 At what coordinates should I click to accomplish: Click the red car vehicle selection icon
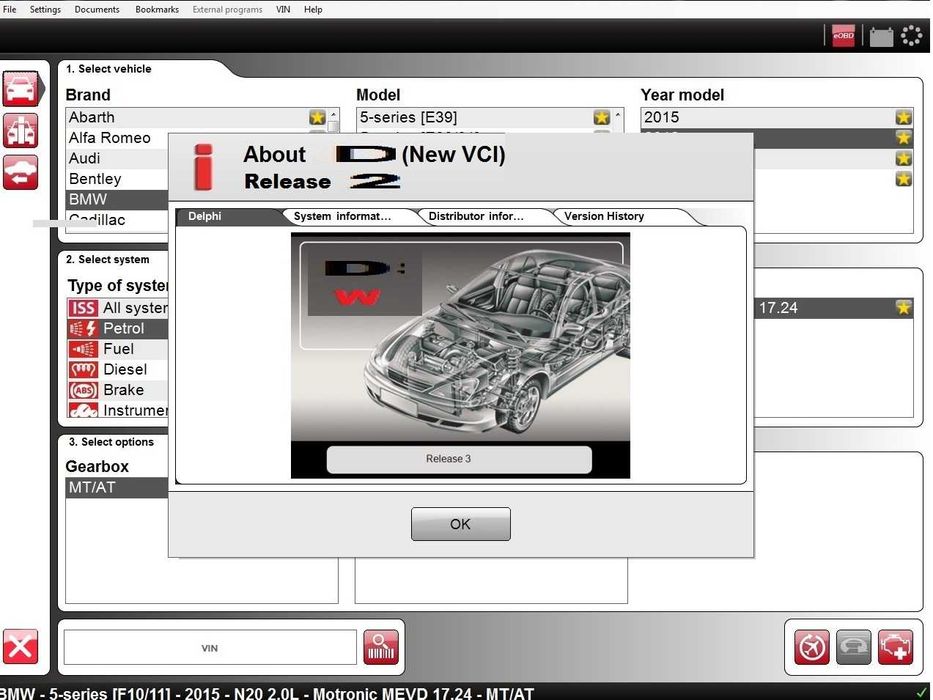[21, 89]
